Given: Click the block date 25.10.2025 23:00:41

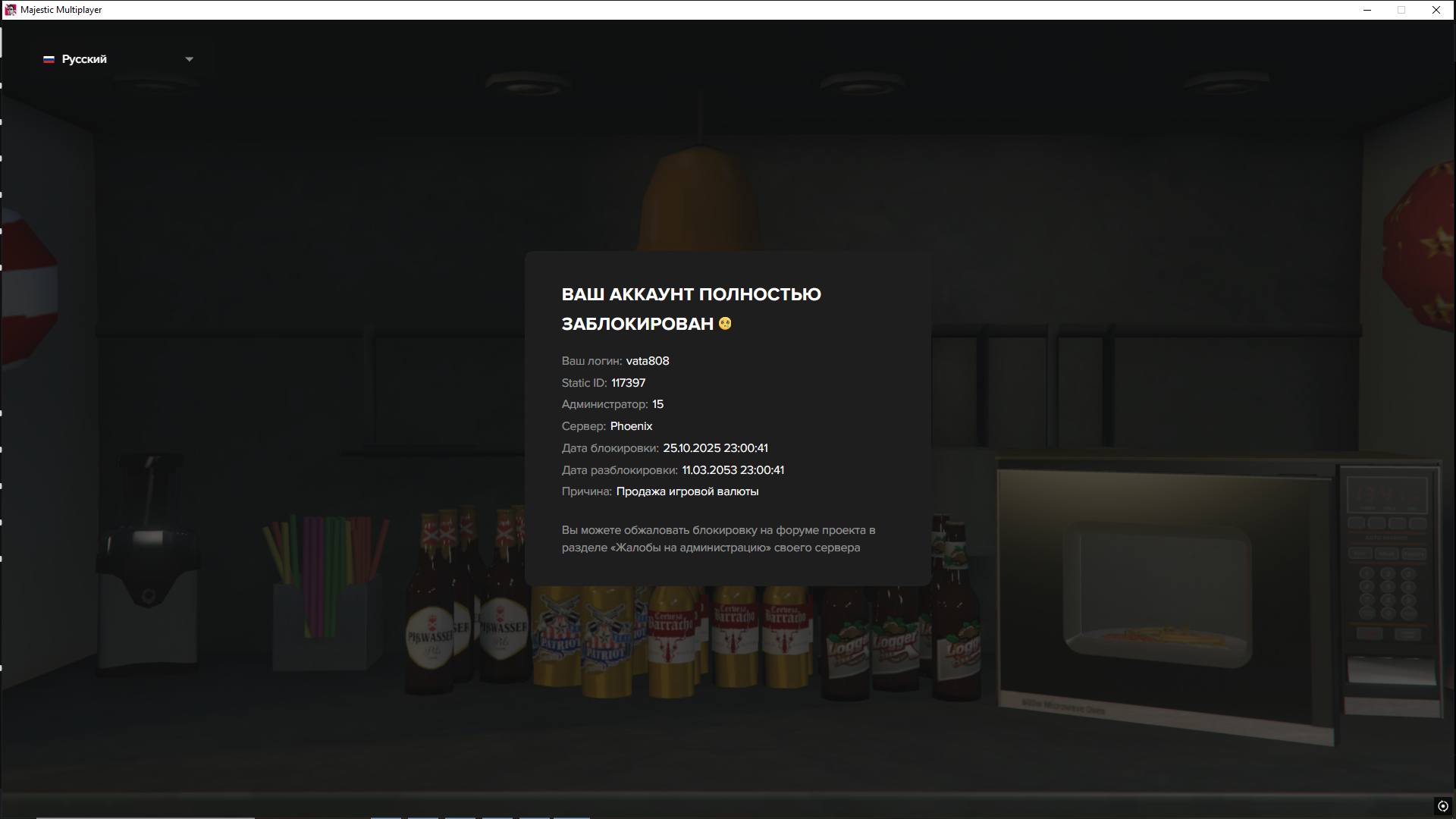Looking at the screenshot, I should 715,448.
